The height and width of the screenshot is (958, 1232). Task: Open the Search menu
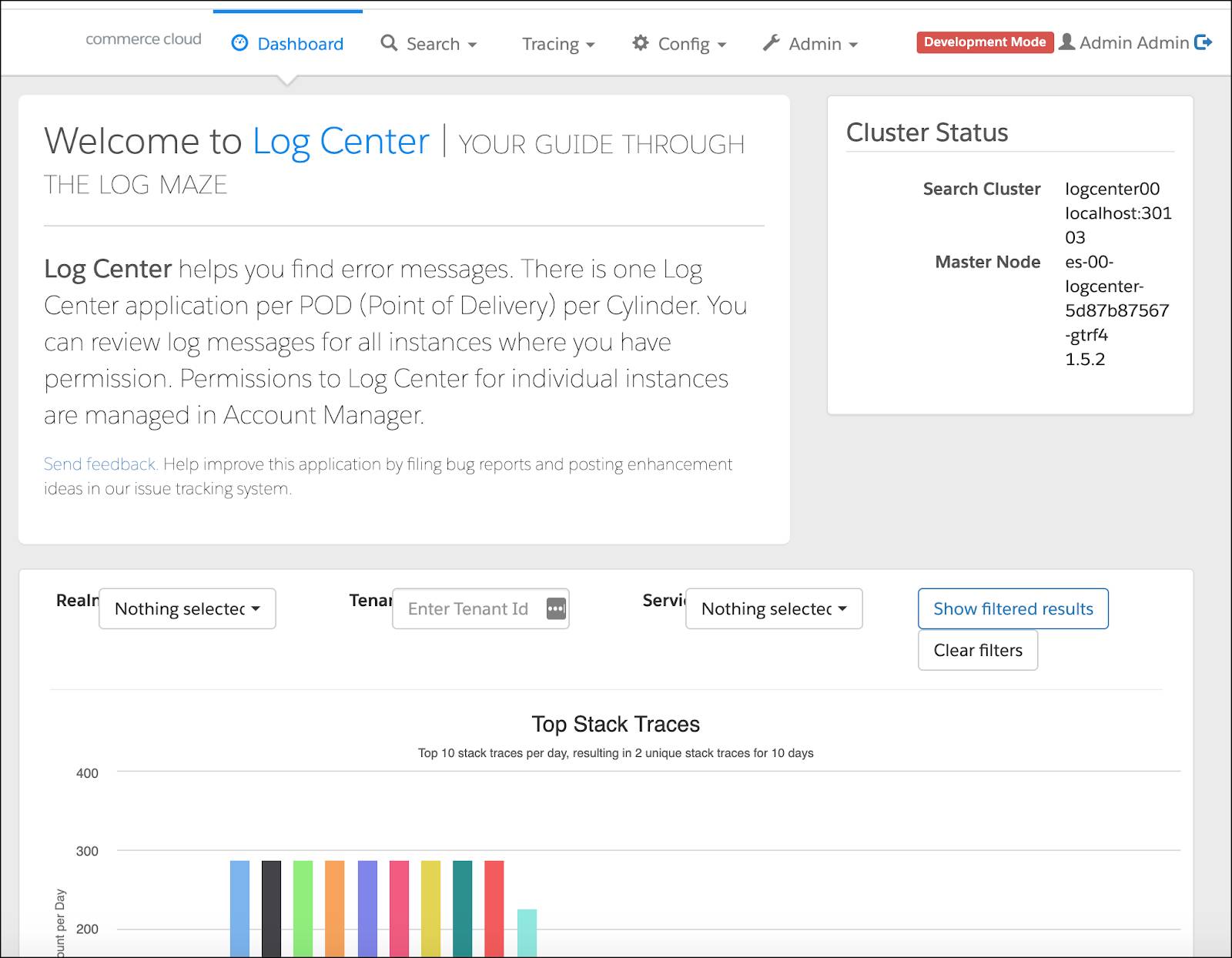point(429,44)
